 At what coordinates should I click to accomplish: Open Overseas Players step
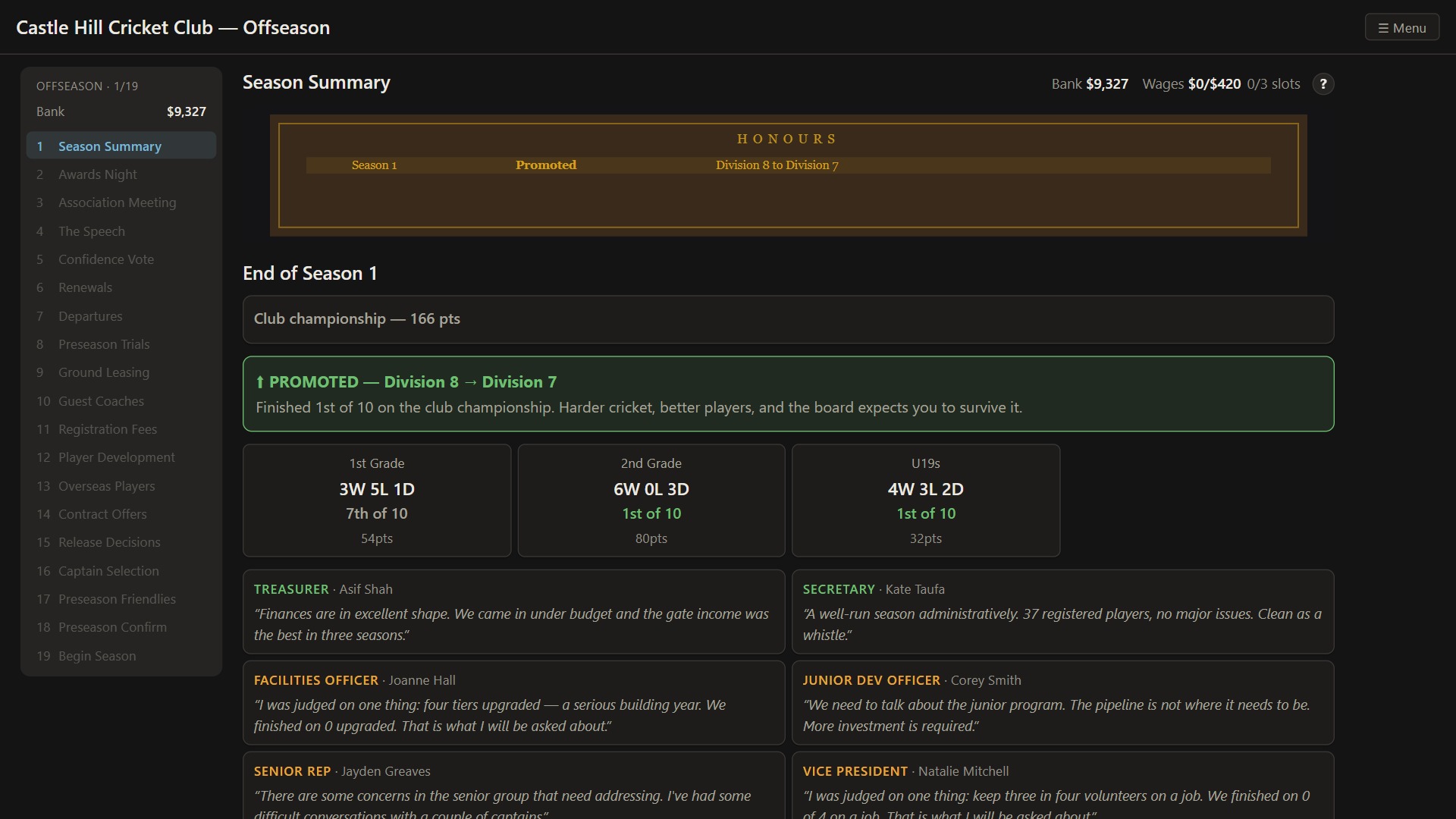click(x=121, y=486)
